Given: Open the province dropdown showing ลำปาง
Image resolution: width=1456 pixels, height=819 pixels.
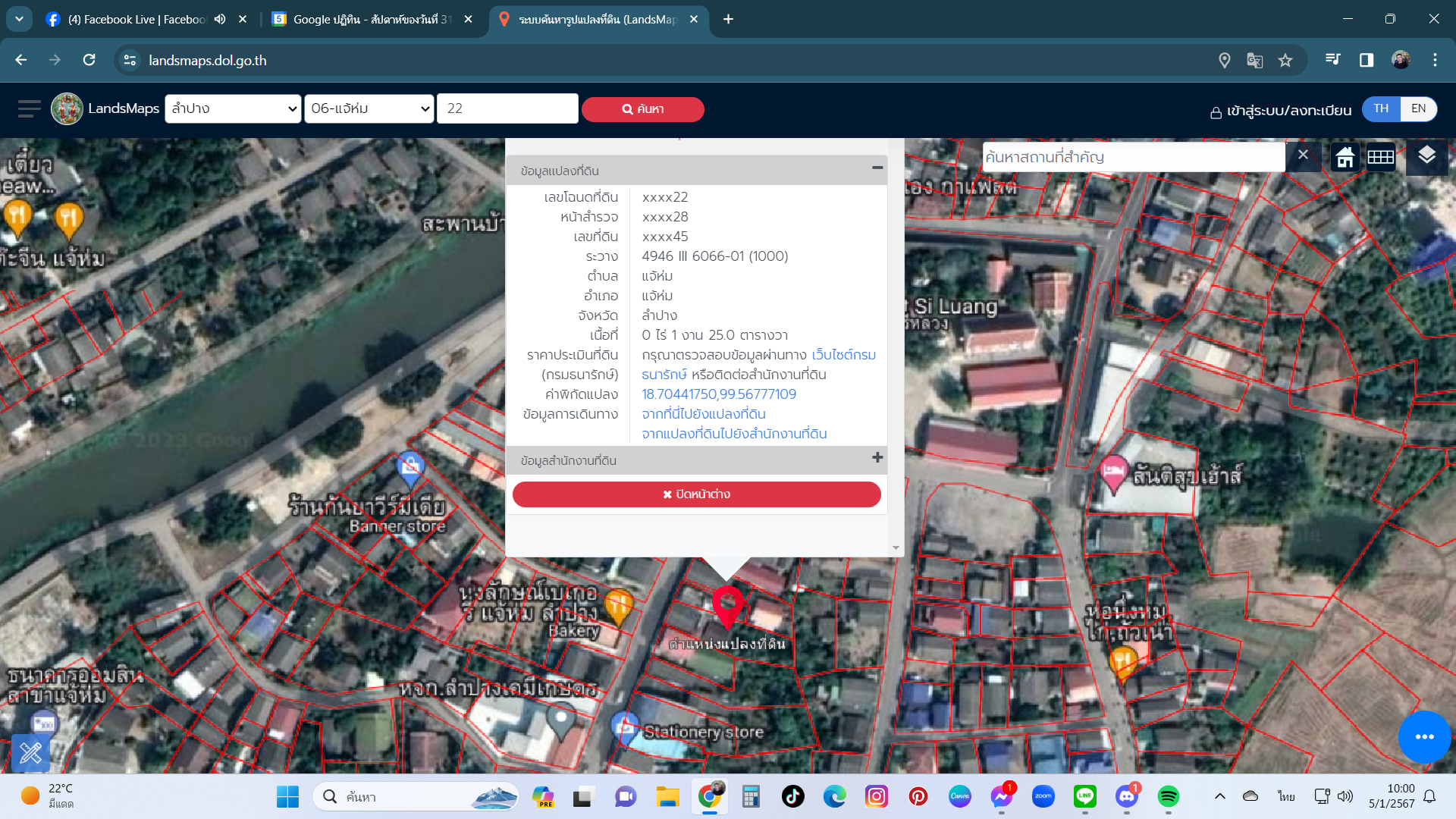Looking at the screenshot, I should pyautogui.click(x=234, y=108).
